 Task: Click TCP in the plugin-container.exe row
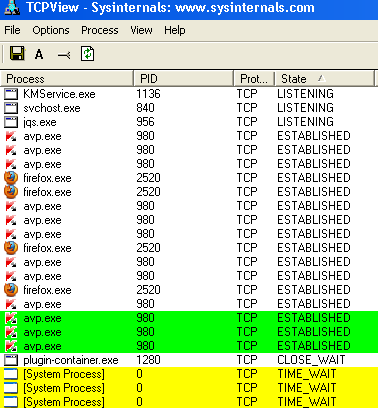coord(247,360)
